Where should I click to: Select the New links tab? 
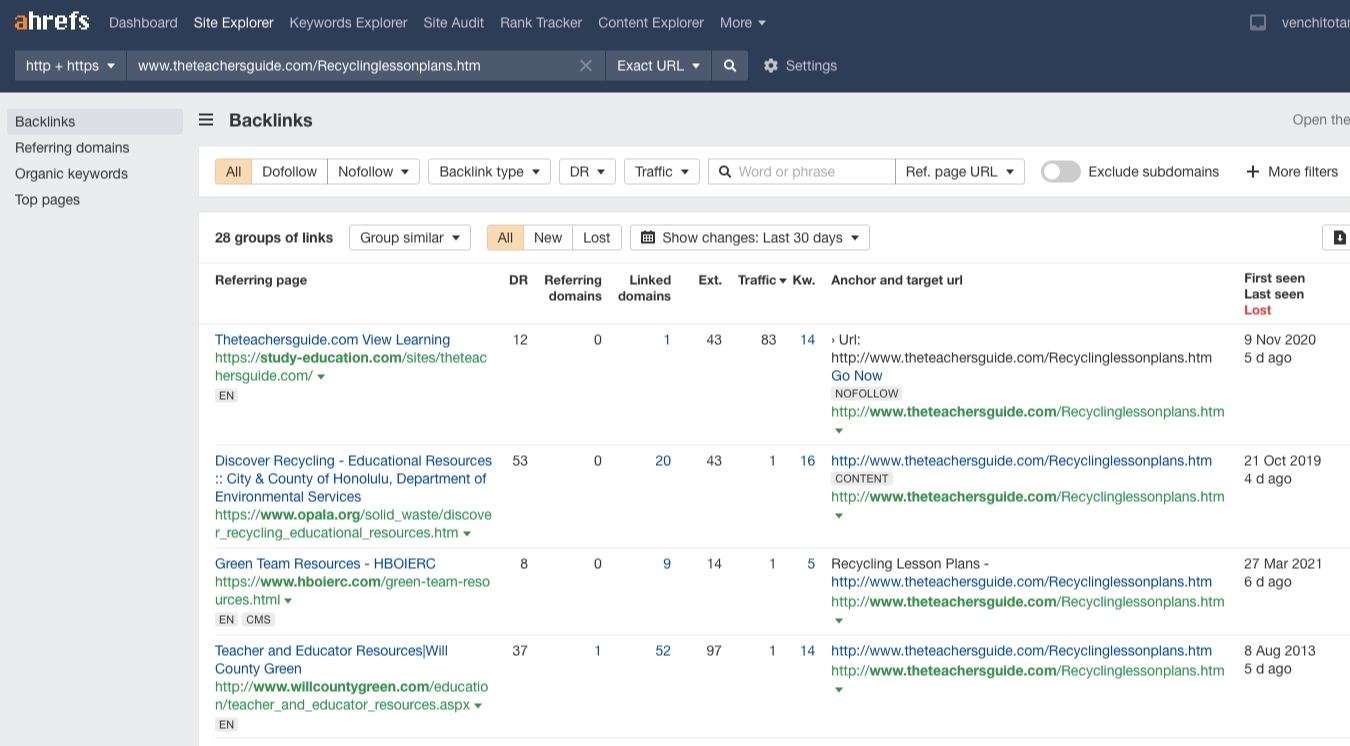(548, 238)
